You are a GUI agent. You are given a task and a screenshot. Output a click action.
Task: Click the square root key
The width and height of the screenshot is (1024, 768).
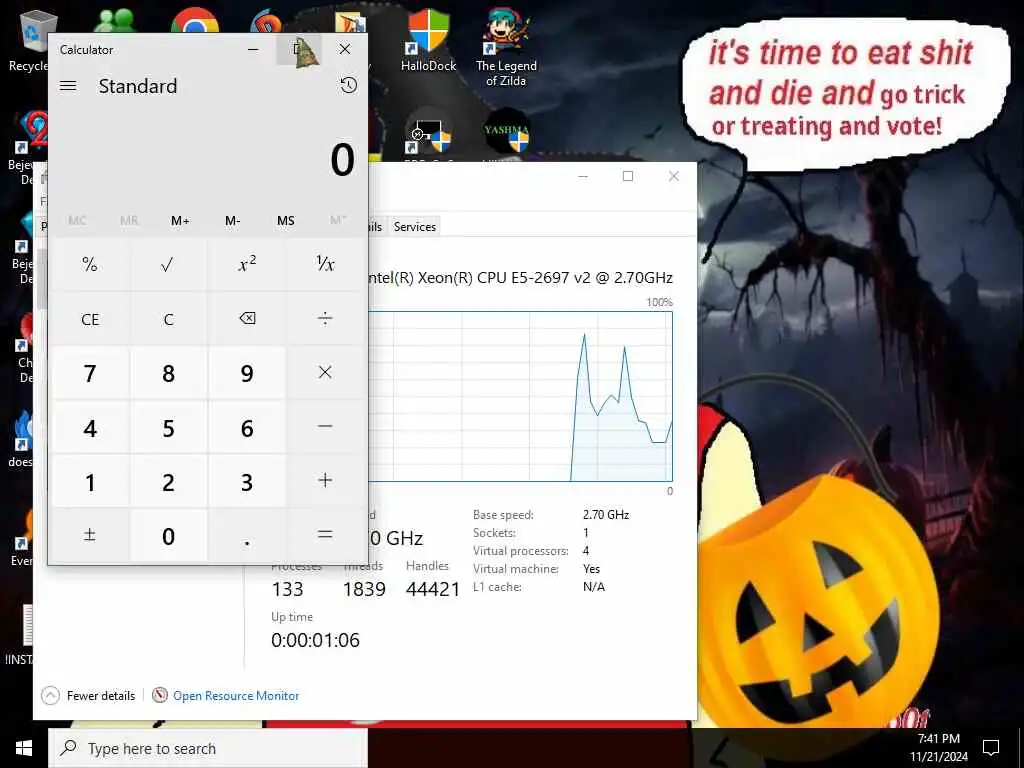168,264
